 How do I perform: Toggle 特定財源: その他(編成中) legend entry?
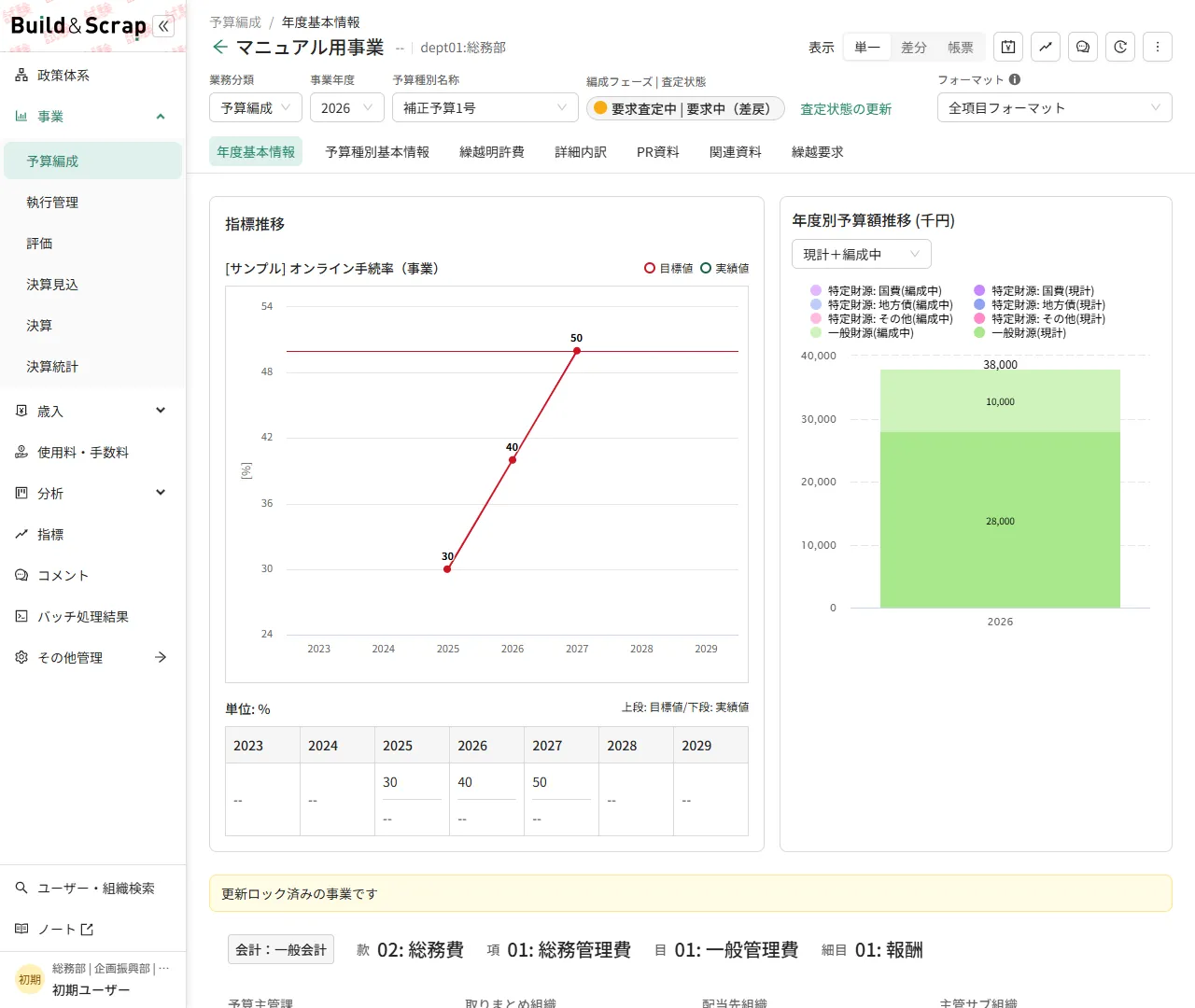[881, 318]
